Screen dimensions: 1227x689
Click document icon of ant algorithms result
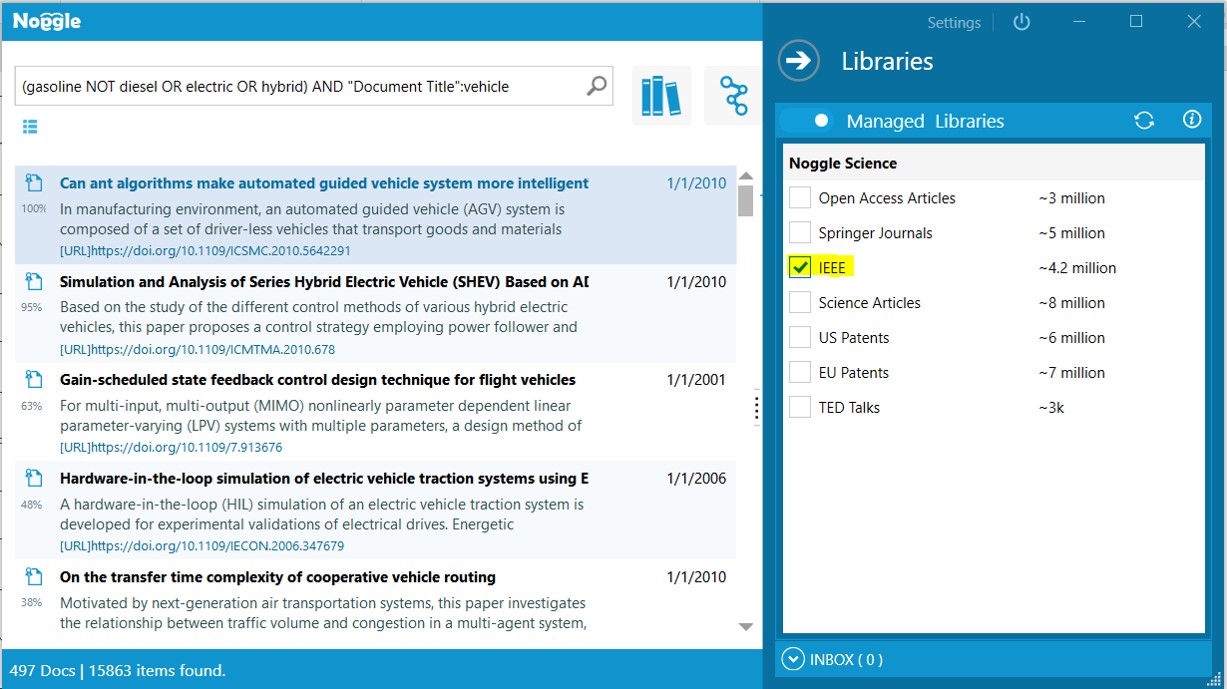(x=34, y=183)
